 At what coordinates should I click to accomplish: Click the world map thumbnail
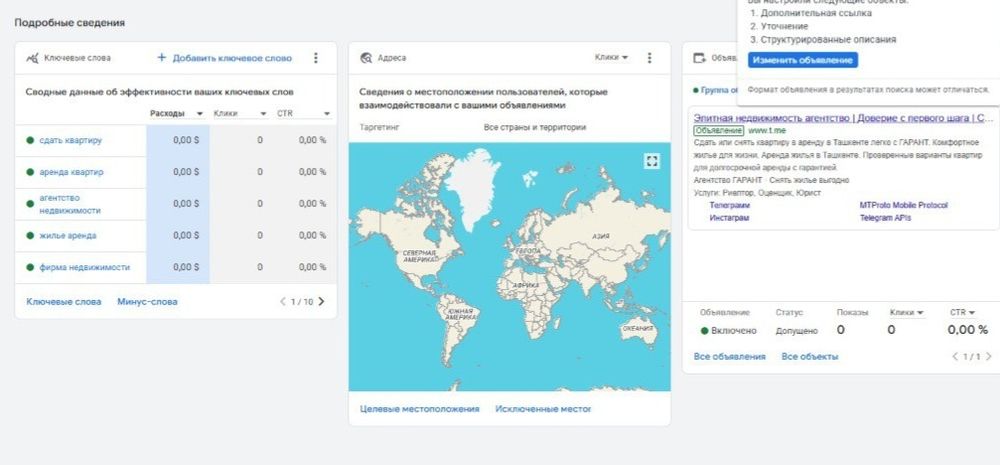click(x=509, y=267)
